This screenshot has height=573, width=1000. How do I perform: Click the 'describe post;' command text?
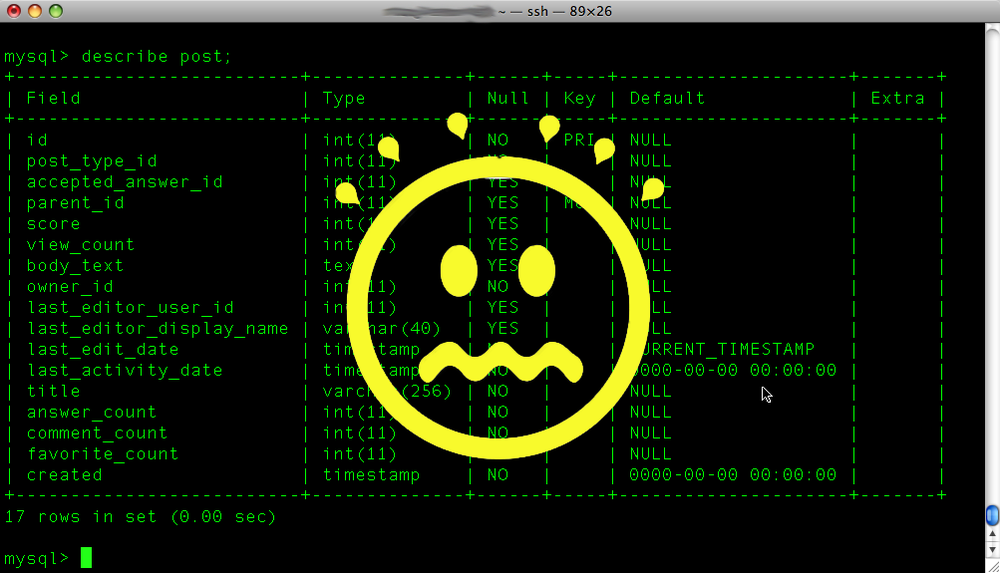pos(156,56)
